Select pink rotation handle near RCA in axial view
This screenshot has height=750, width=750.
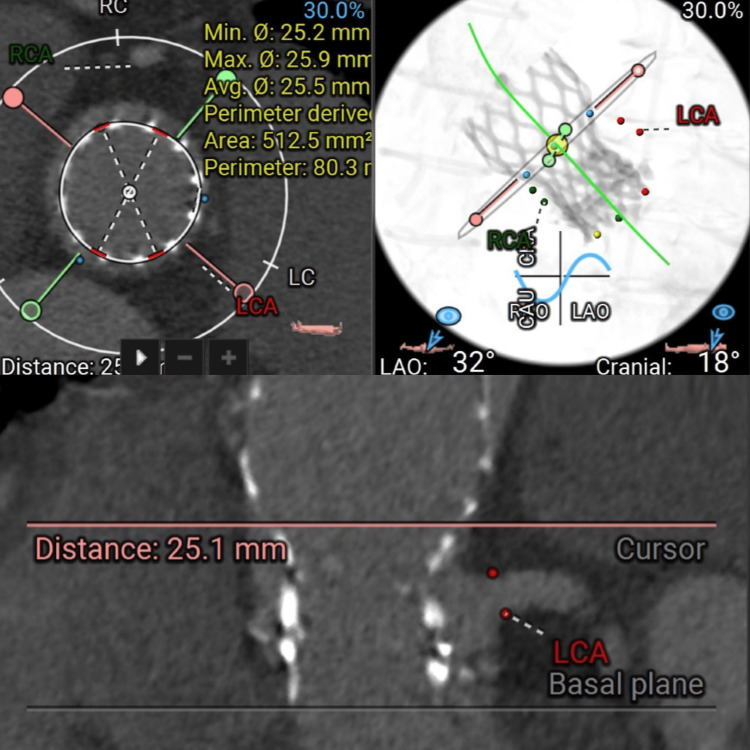(x=13, y=98)
